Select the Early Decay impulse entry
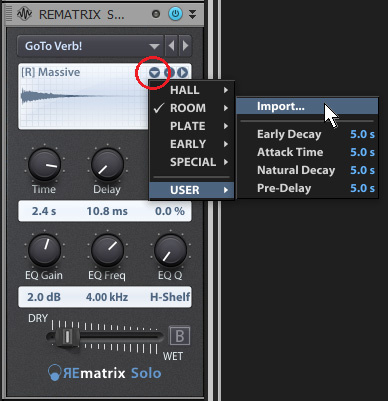Screen dimensions: 388x401 pyautogui.click(x=307, y=134)
